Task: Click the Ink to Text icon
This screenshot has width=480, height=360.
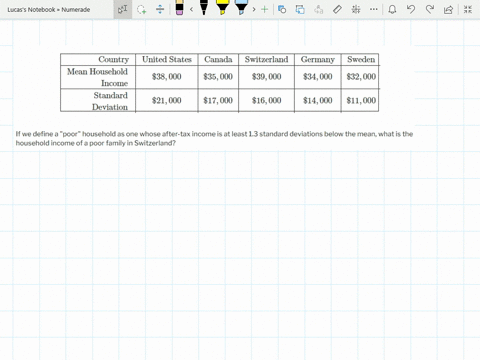Action: [x=319, y=9]
